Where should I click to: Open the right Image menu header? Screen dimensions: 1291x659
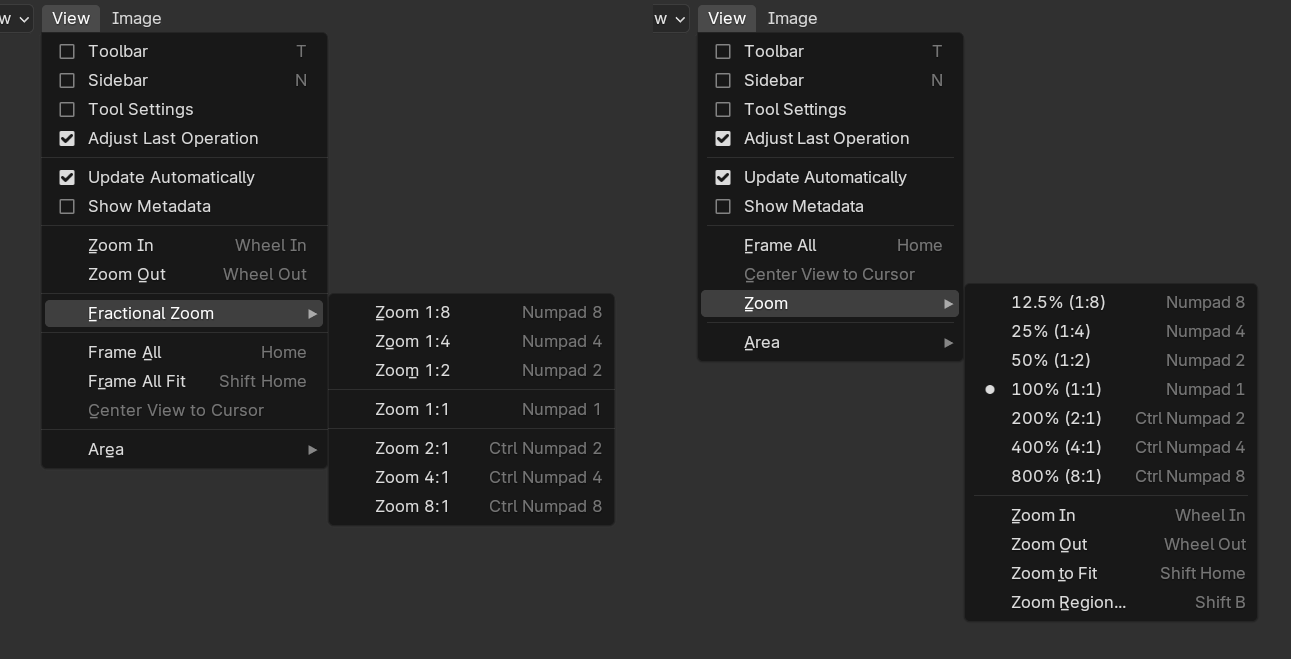point(793,18)
